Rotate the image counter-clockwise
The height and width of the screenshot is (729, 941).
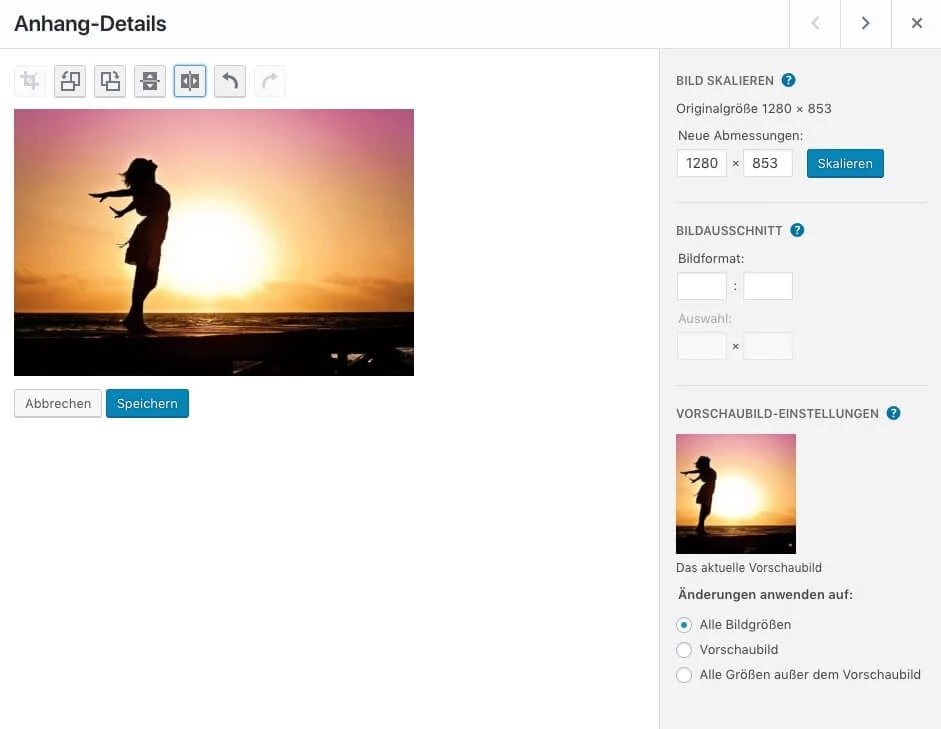[x=69, y=81]
